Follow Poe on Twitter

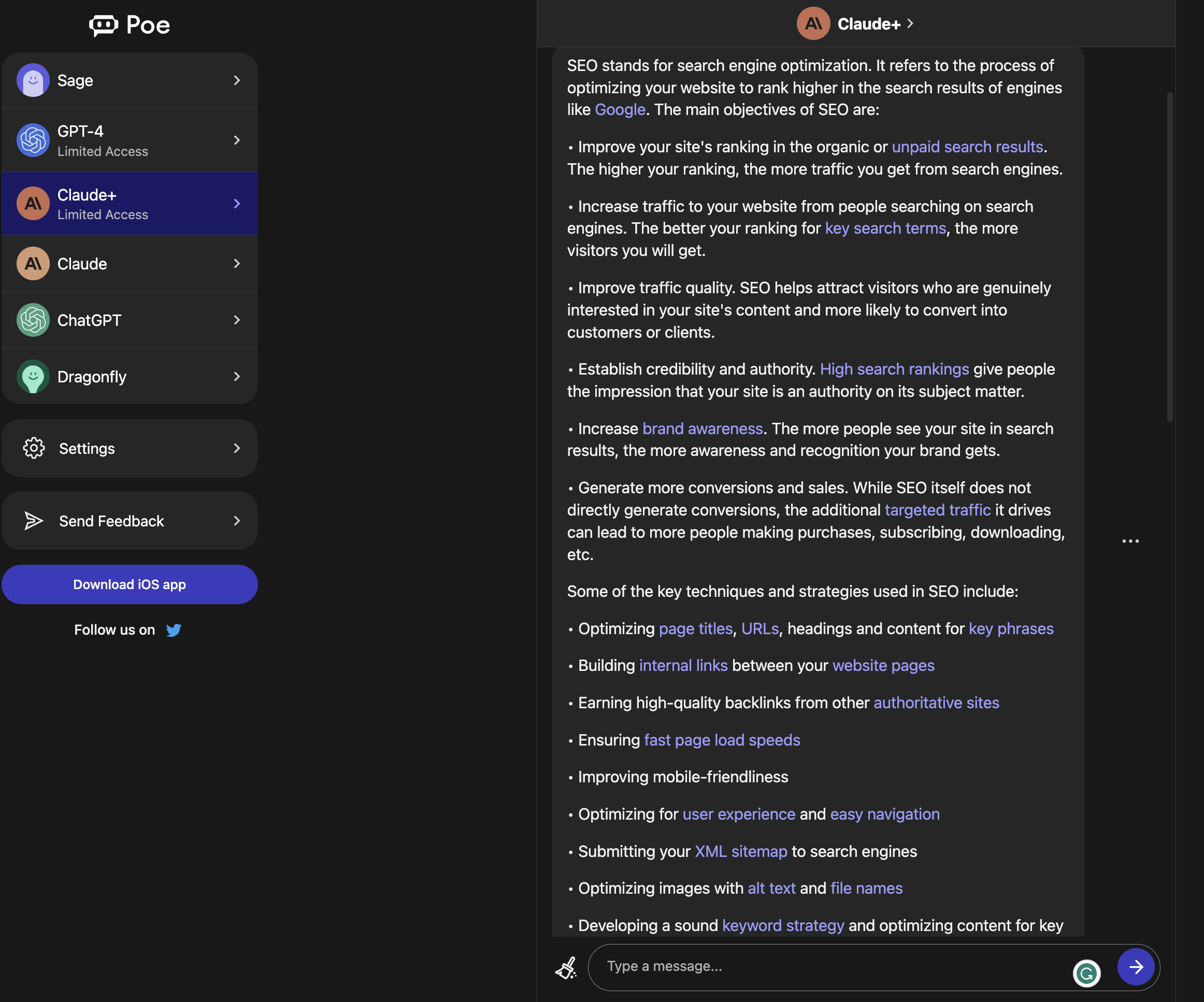click(x=173, y=630)
